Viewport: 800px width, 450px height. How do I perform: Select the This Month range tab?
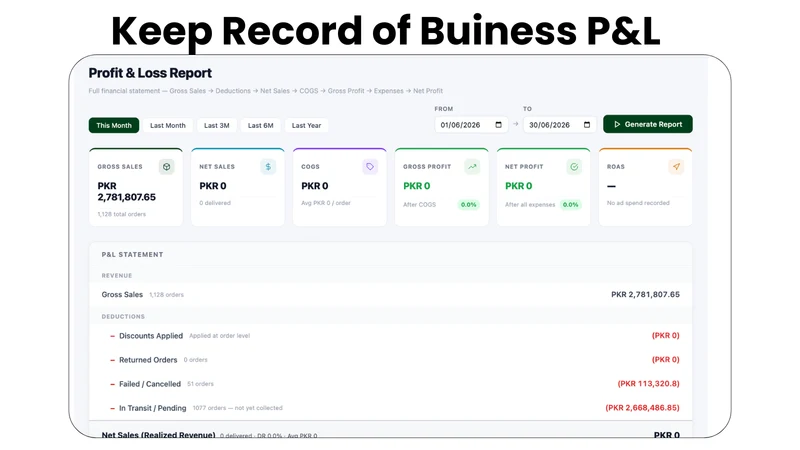point(114,126)
